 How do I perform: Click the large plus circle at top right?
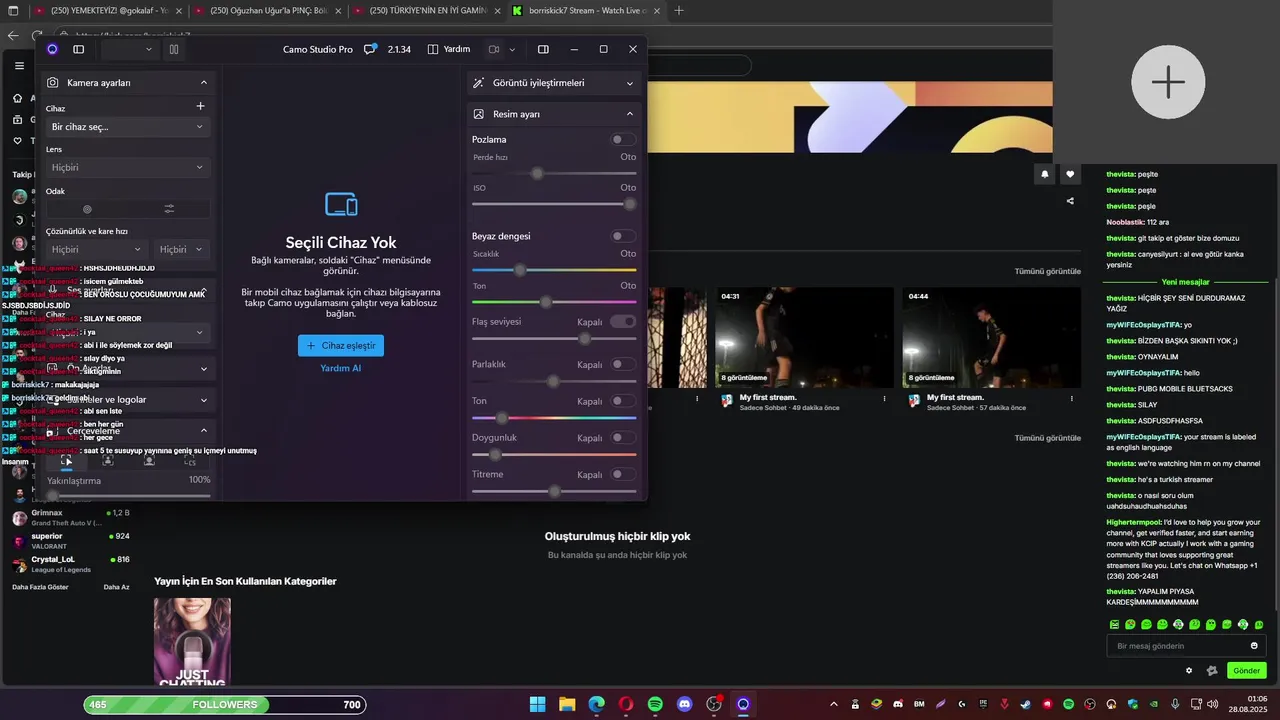coord(1168,82)
